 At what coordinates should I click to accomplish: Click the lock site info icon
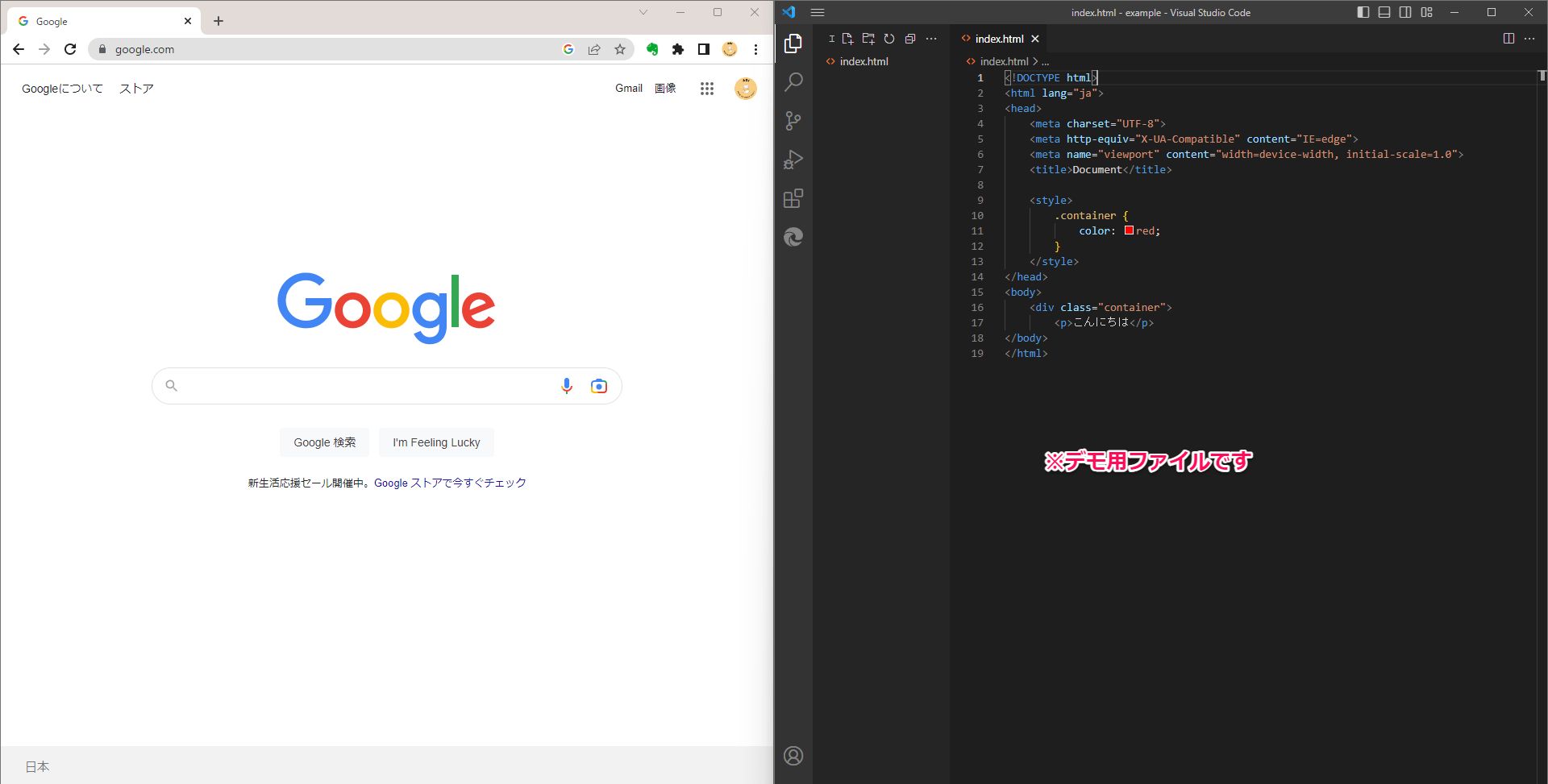102,49
